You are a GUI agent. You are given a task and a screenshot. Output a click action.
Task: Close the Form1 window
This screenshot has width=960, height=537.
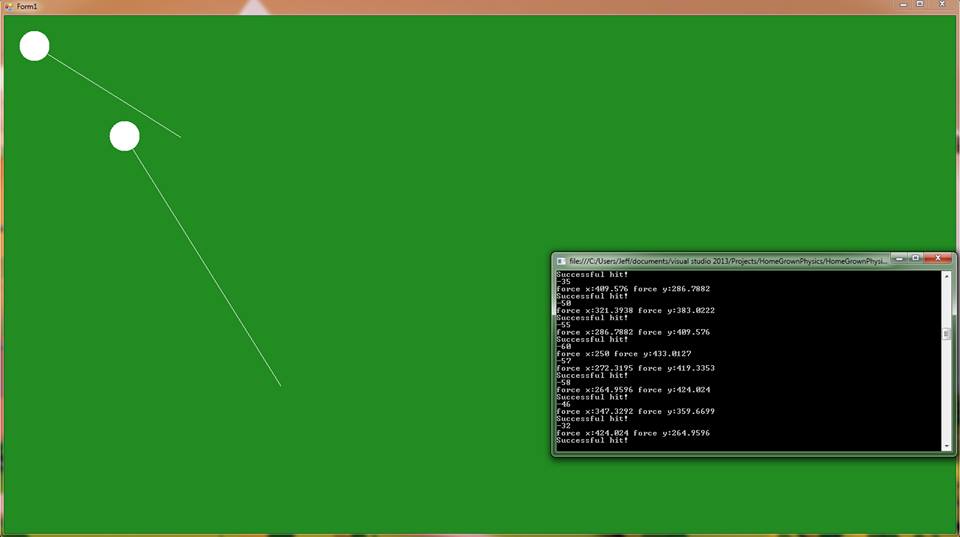941,5
